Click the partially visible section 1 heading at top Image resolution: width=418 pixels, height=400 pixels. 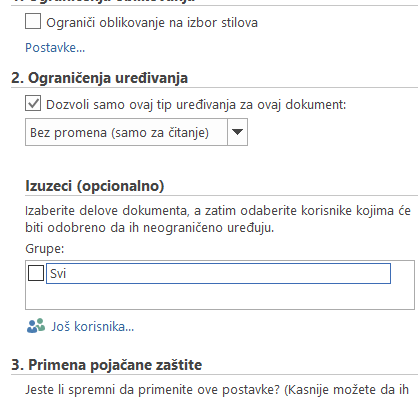[103, 1]
